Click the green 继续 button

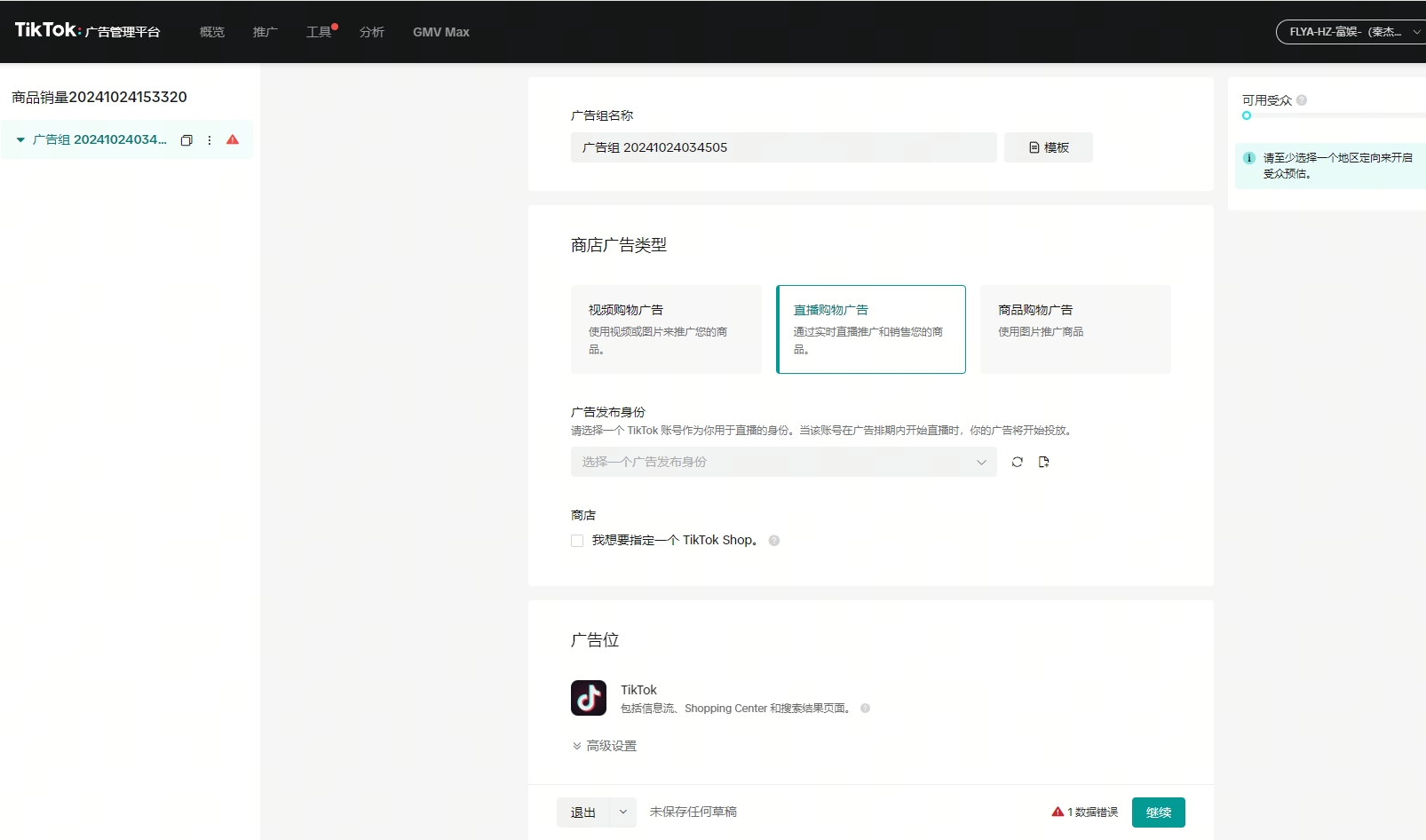click(1159, 812)
